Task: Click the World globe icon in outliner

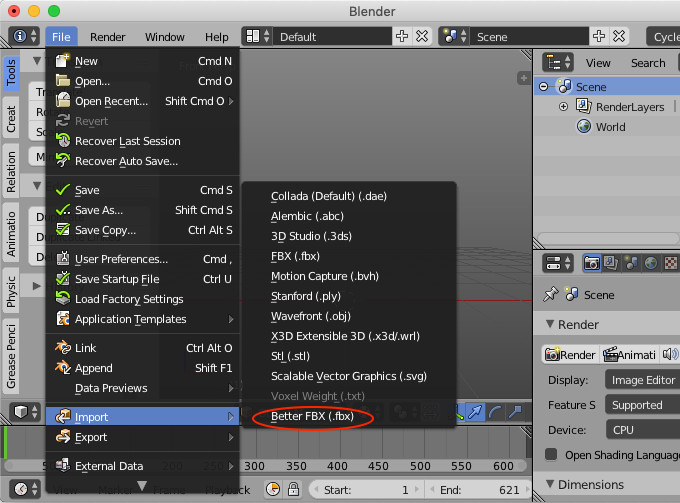Action: [584, 126]
